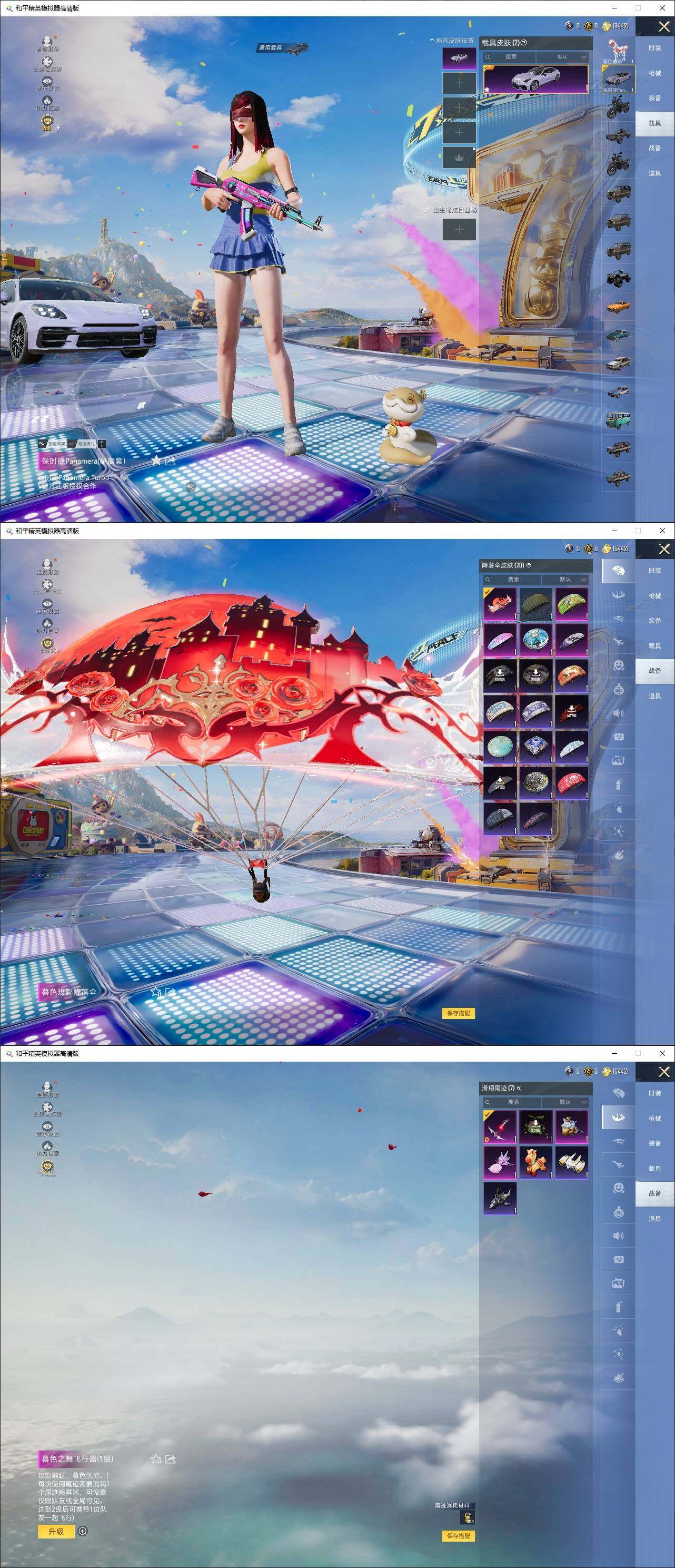
Task: Click the crown locked slot under 局内皮肤设置
Action: [459, 157]
